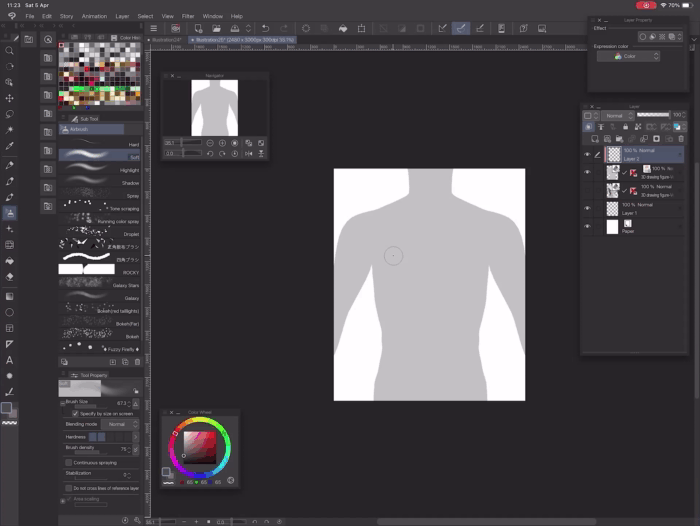Image resolution: width=700 pixels, height=526 pixels.
Task: Pick the Eyedropper tool
Action: point(10,147)
